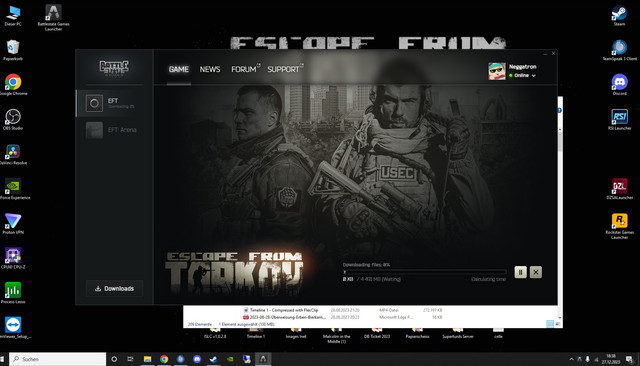Open Chrome from the taskbar

click(x=164, y=359)
